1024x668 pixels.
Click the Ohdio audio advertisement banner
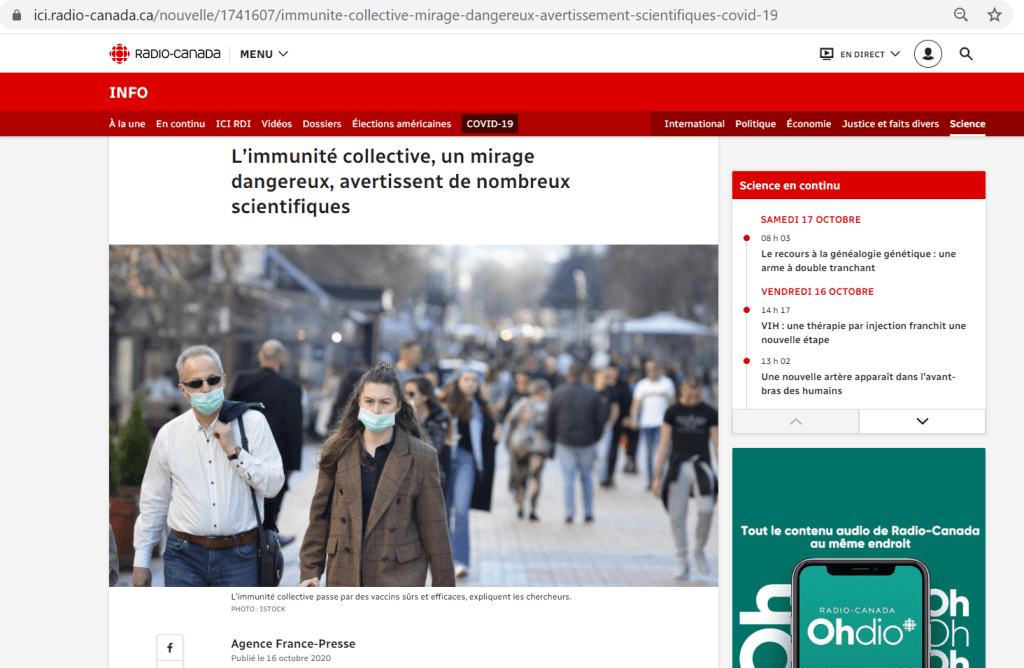point(859,558)
